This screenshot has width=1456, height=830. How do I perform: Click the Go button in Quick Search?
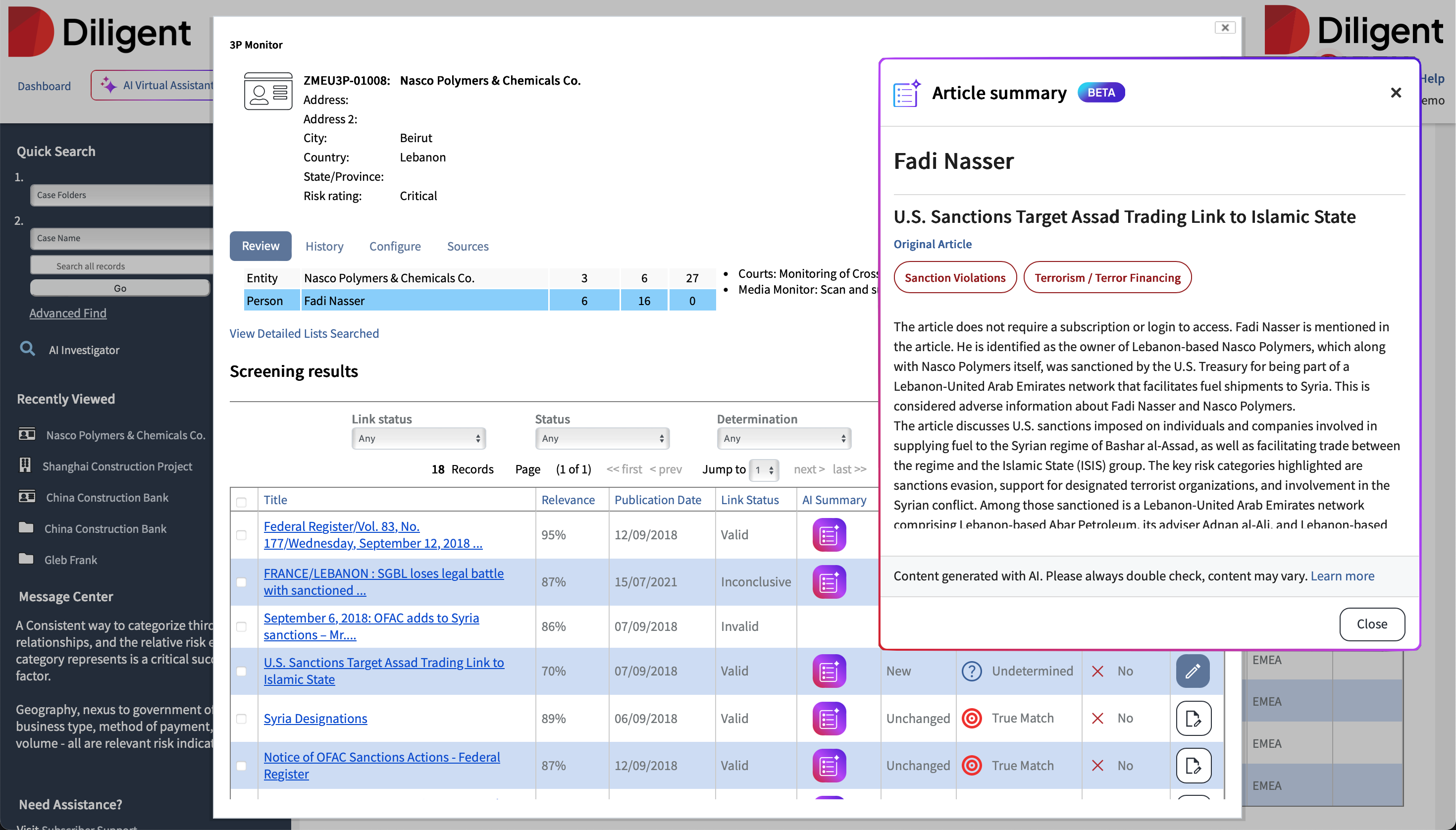tap(120, 288)
